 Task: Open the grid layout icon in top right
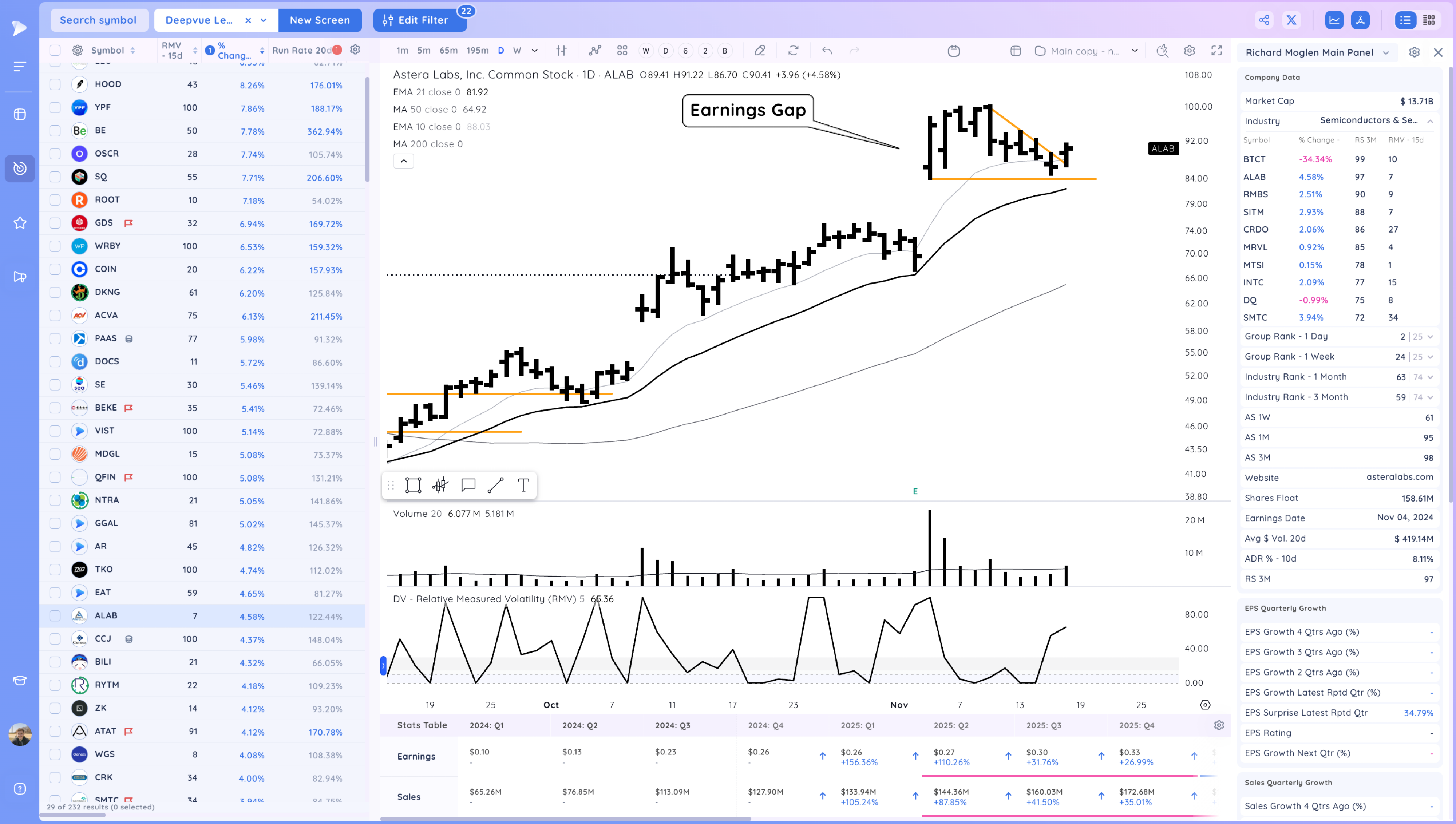point(1429,20)
